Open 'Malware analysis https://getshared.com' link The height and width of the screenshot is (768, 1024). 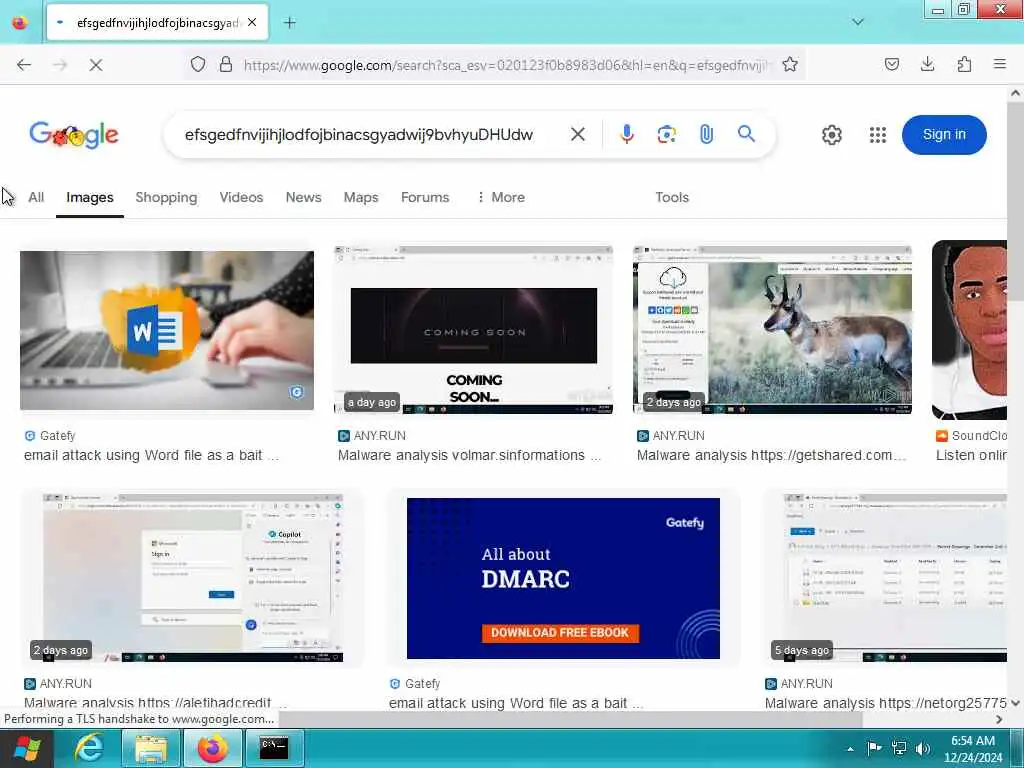(x=772, y=455)
